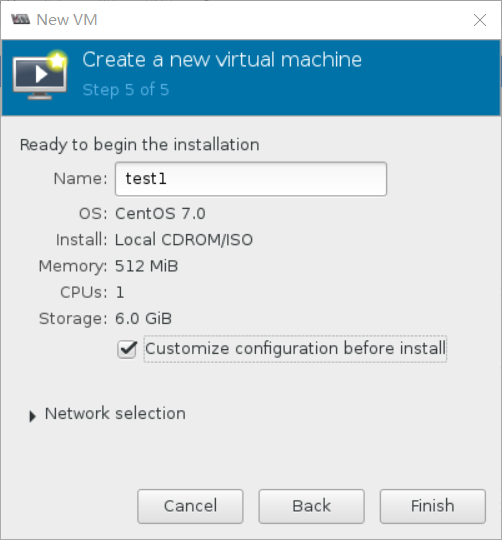
Task: Click the 'Create a new virtual machine' title
Action: (x=222, y=60)
